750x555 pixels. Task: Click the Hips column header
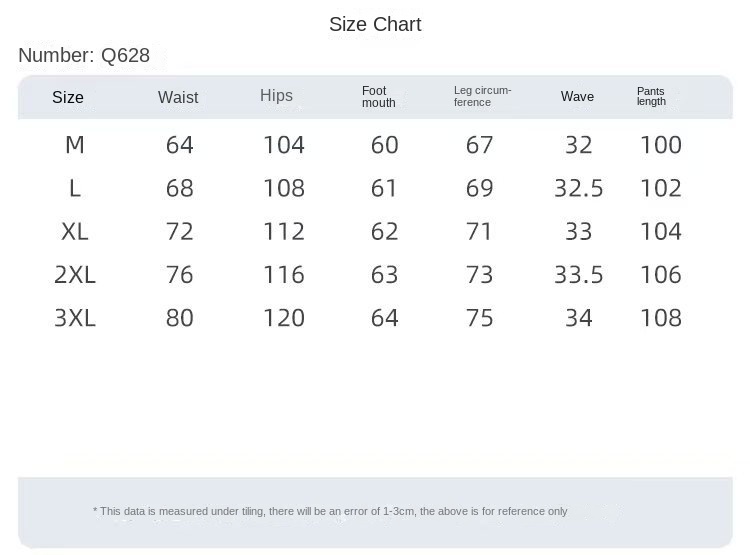click(276, 96)
